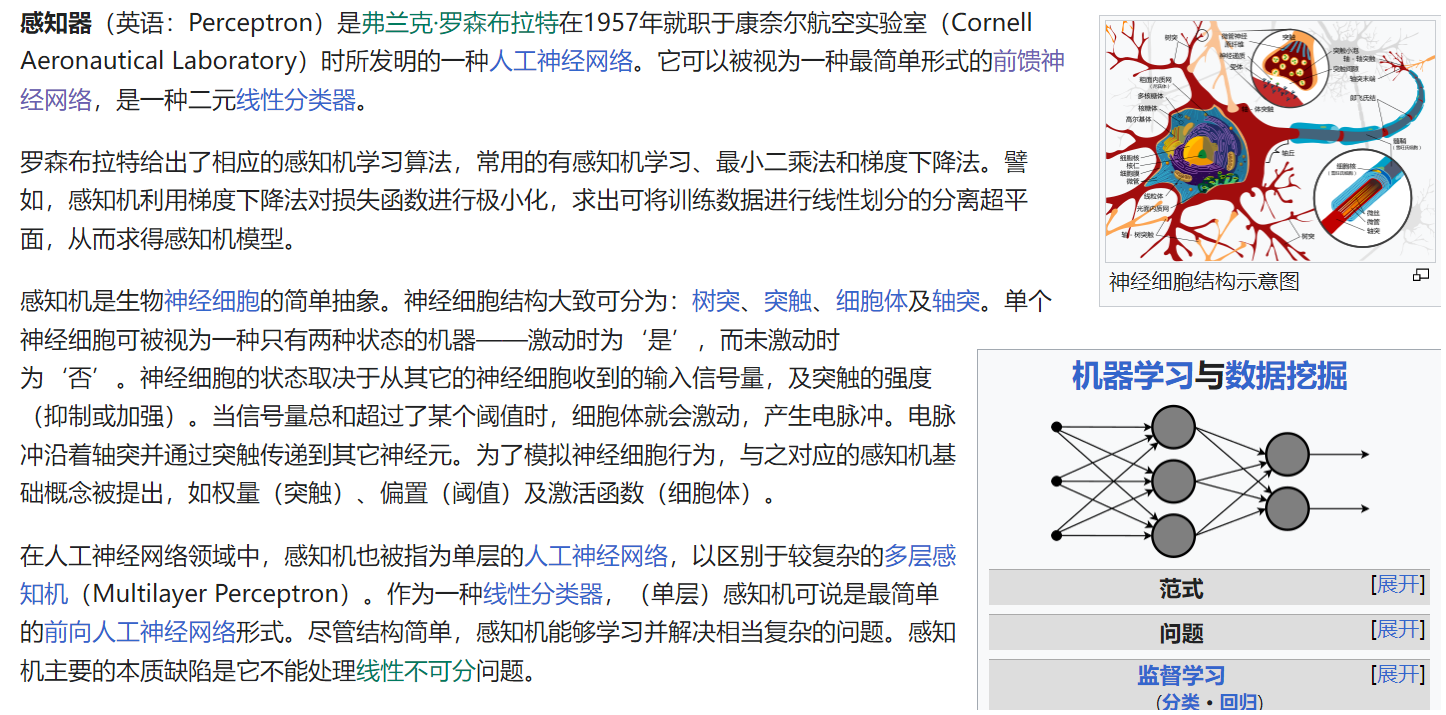Image resolution: width=1446 pixels, height=715 pixels.
Task: Click the green 线性不可分 link
Action: pyautogui.click(x=416, y=670)
